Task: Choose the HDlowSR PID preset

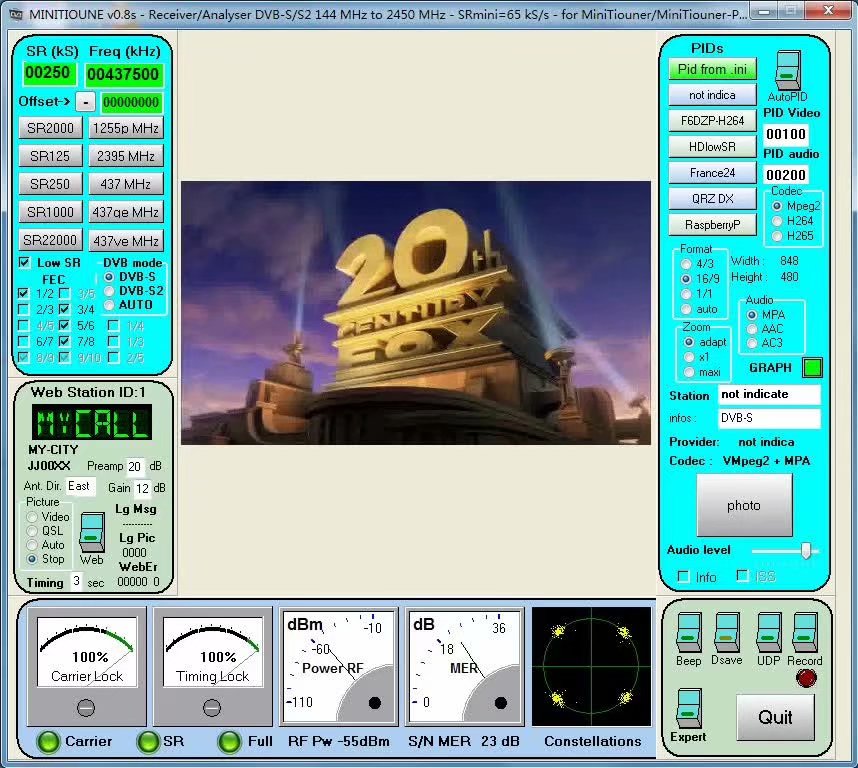Action: tap(712, 147)
